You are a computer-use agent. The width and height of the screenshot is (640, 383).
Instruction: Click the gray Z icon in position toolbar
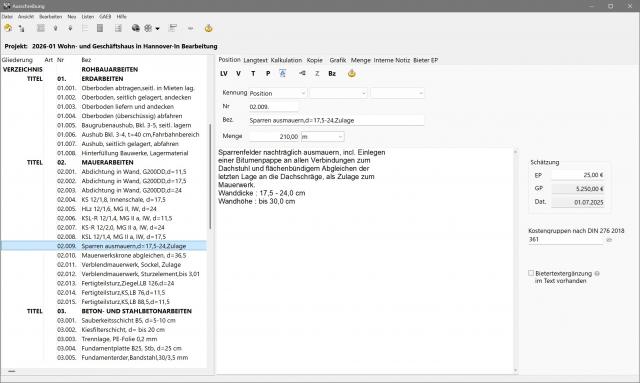pos(317,73)
